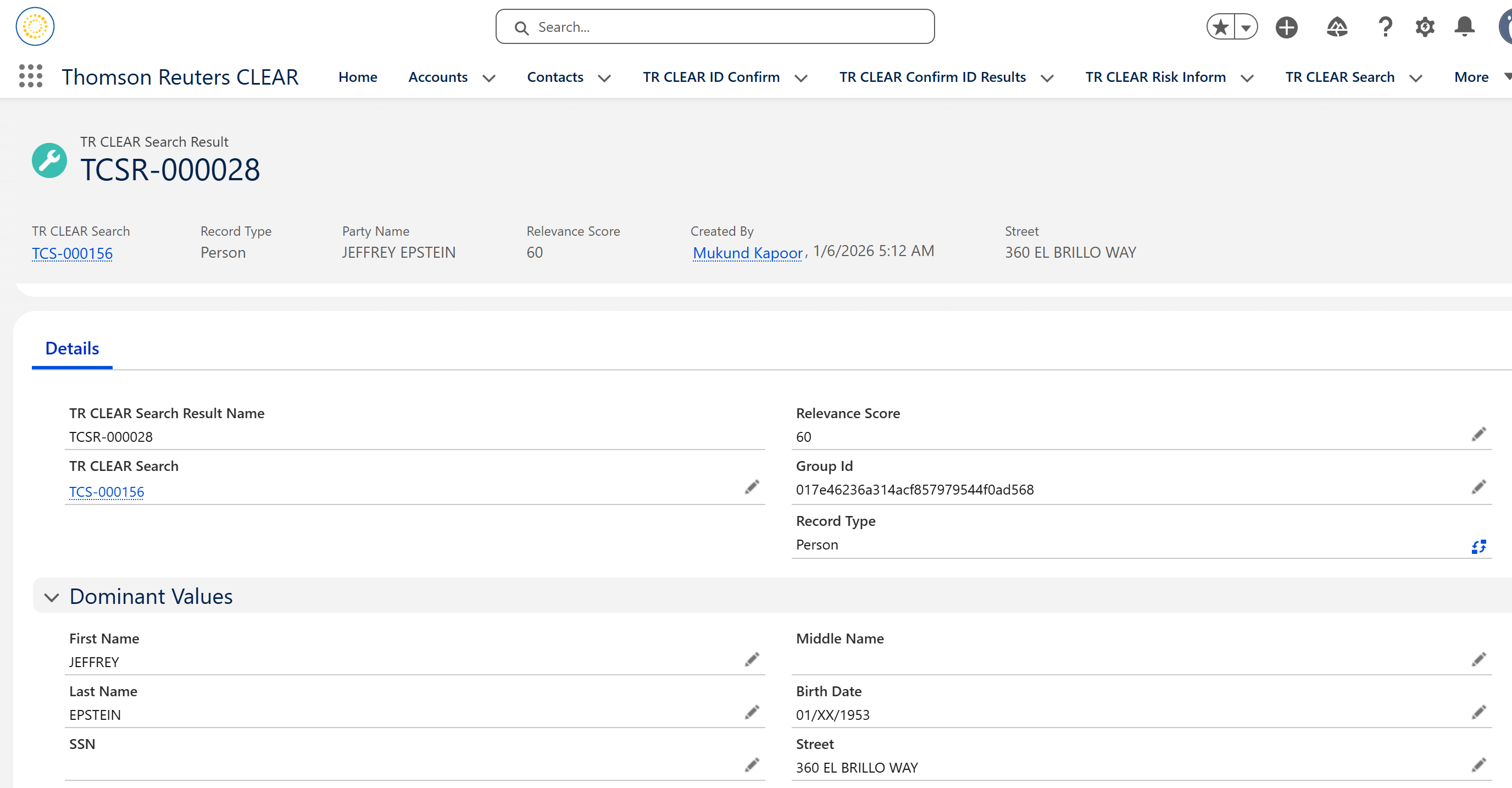Expand the Accounts tab dropdown
Image resolution: width=1512 pixels, height=788 pixels.
[x=489, y=78]
